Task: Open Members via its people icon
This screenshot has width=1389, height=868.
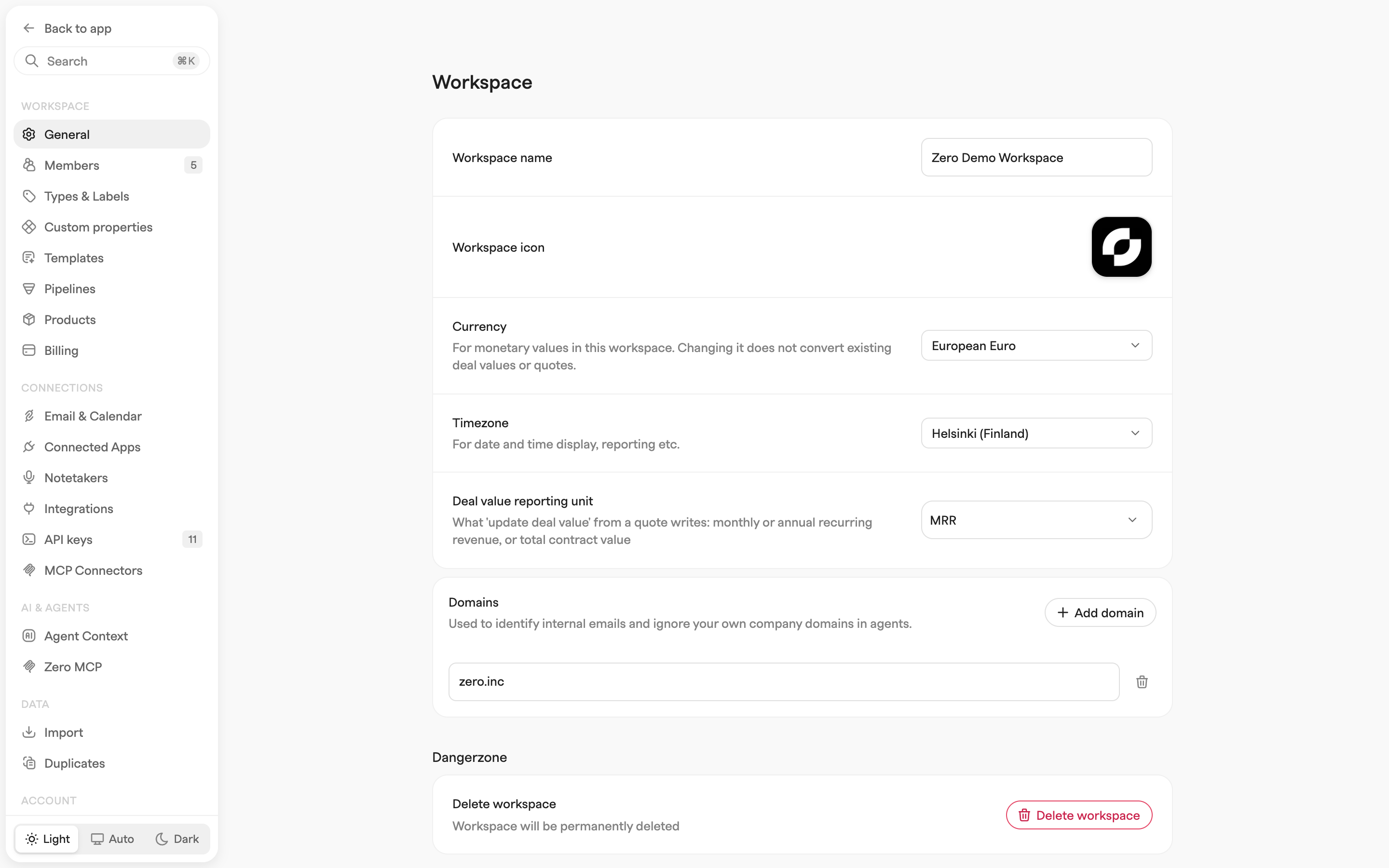Action: 29,165
